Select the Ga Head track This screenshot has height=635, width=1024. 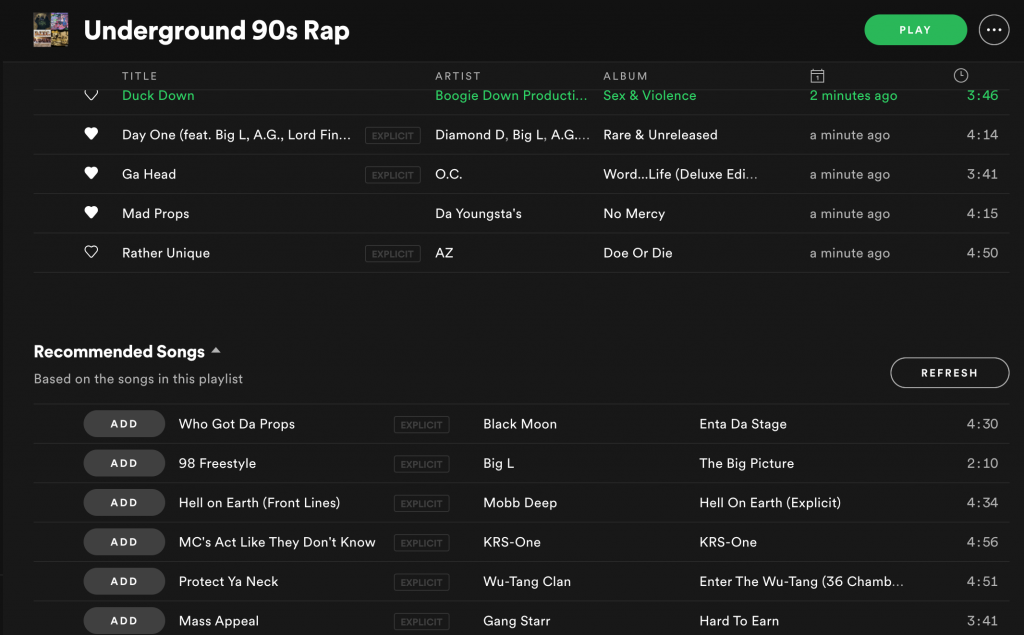(149, 174)
